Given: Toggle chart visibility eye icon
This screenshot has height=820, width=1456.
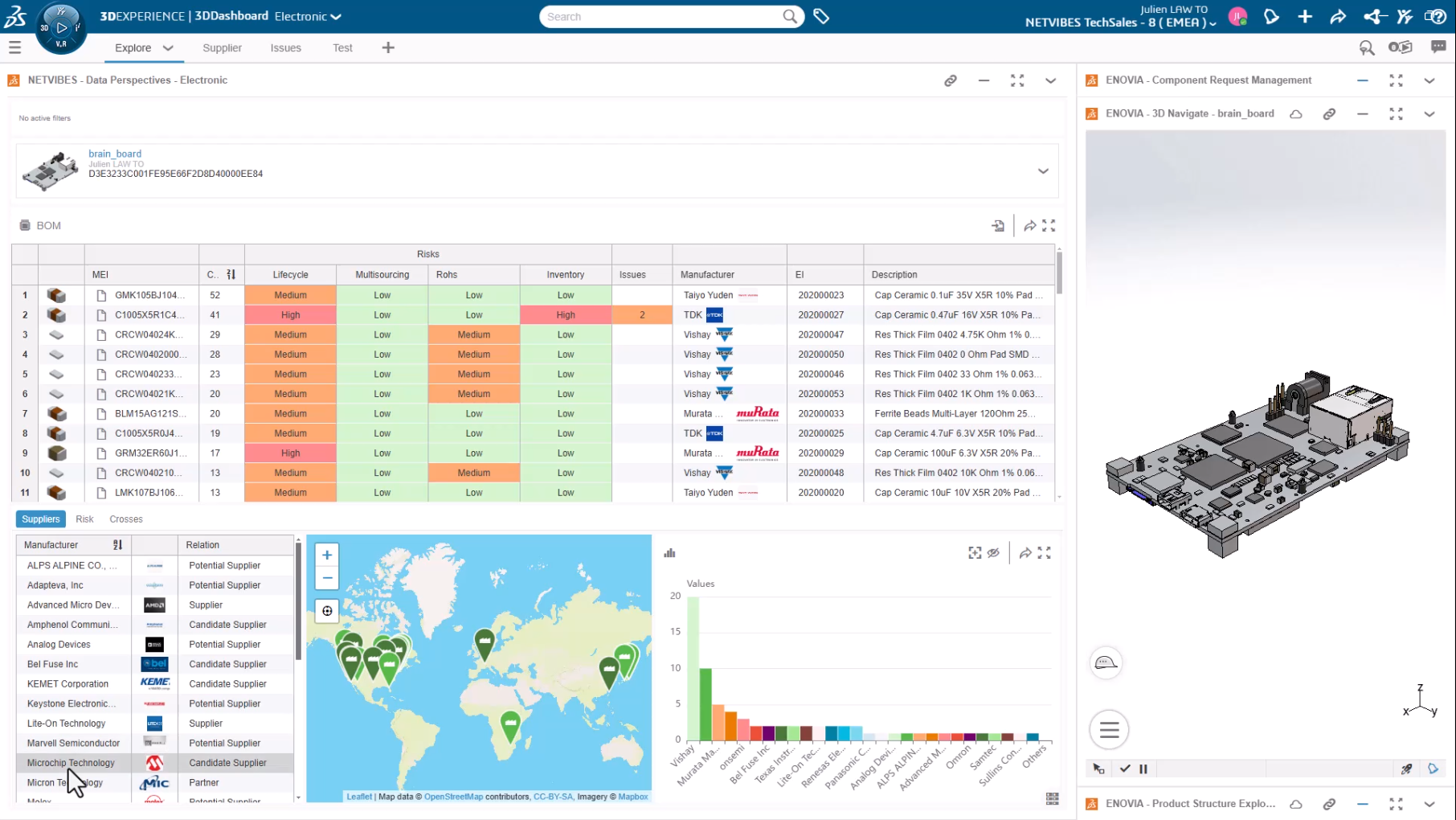Looking at the screenshot, I should pyautogui.click(x=994, y=553).
